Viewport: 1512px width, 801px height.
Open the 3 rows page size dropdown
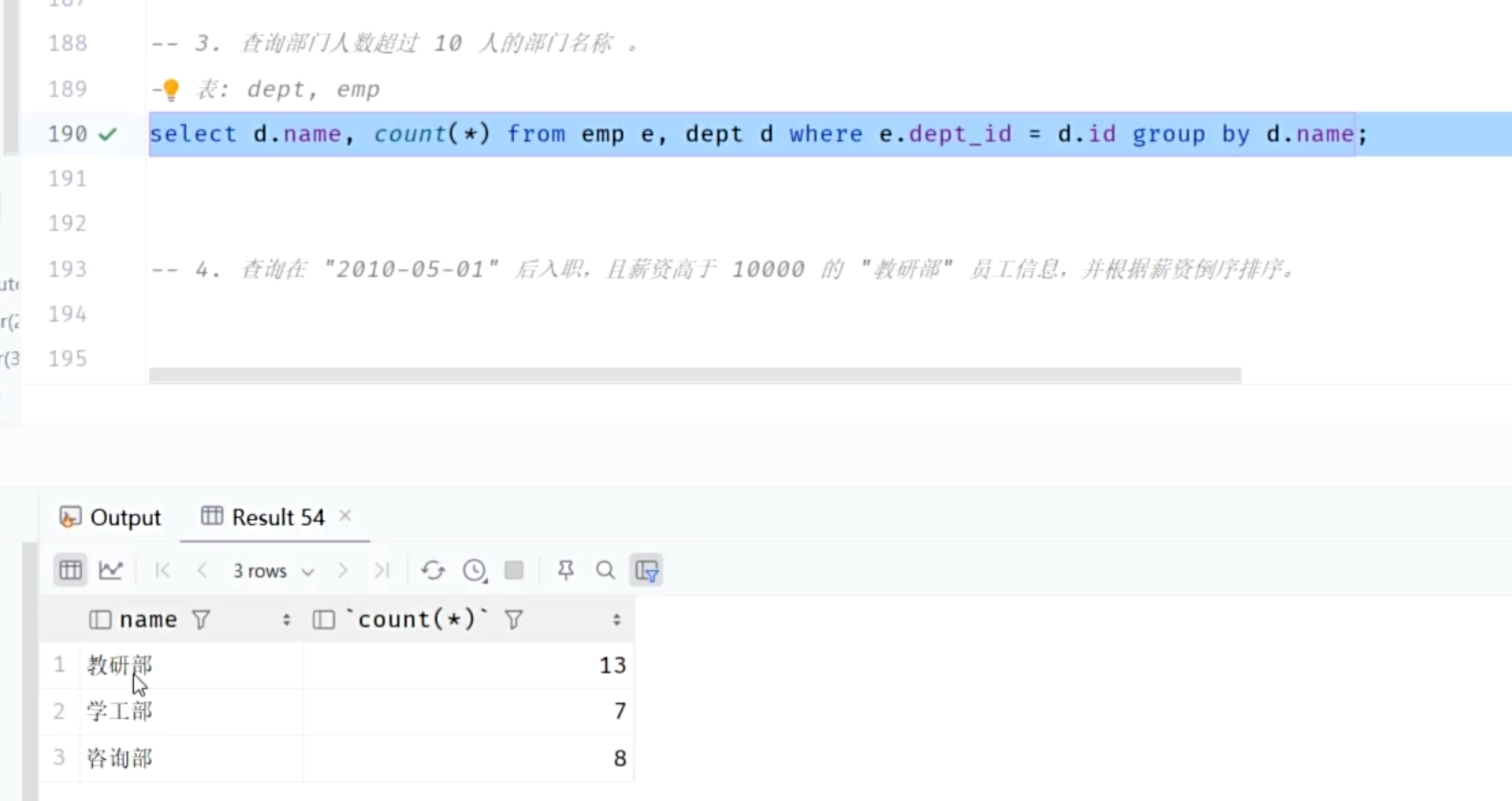(273, 571)
